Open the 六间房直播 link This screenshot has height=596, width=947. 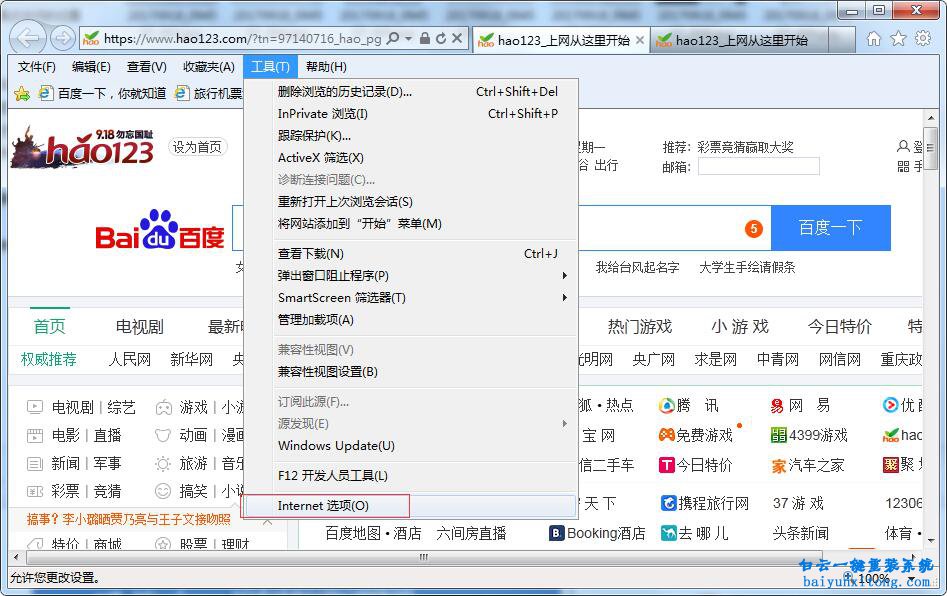[471, 533]
